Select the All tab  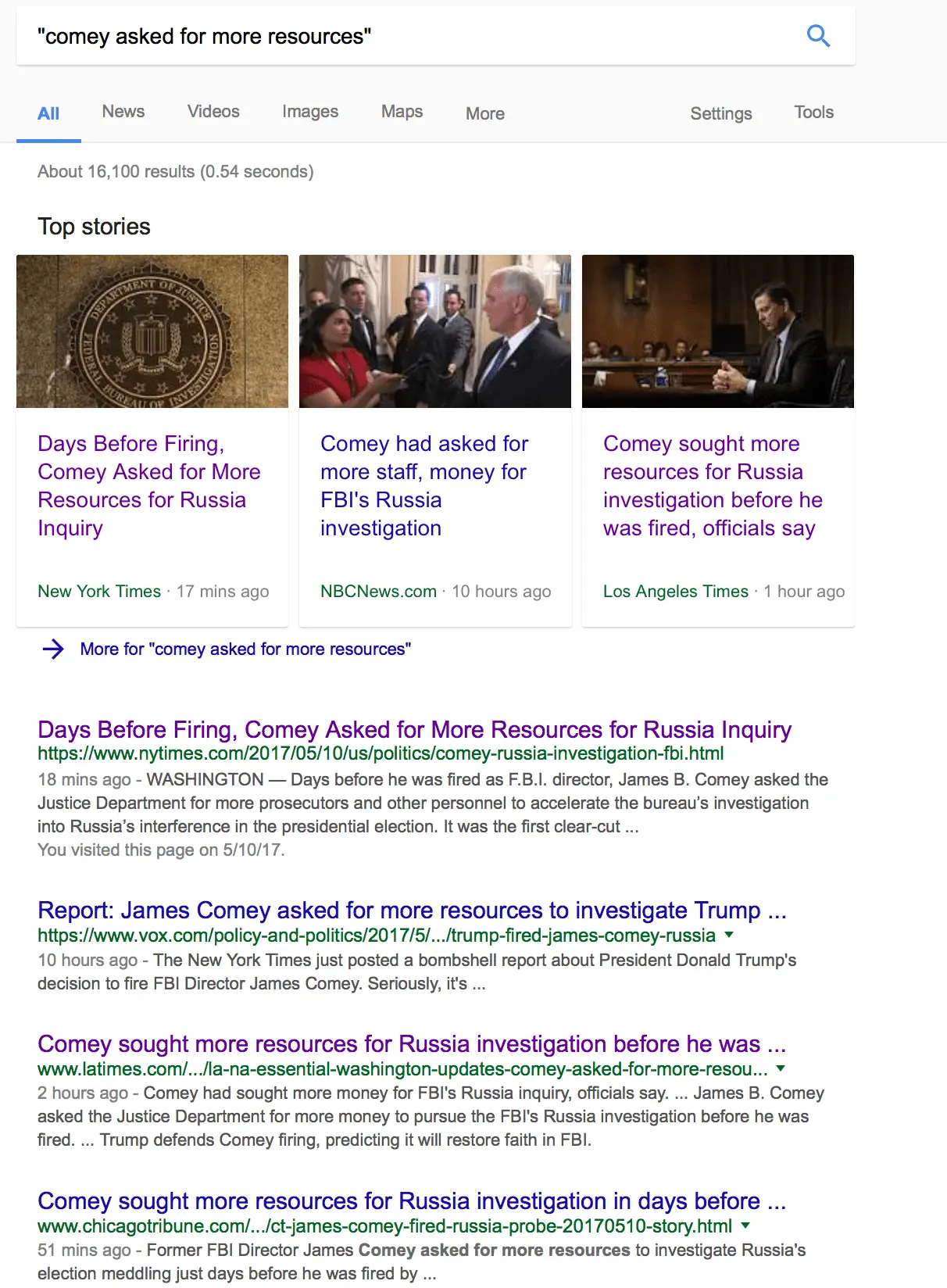48,114
